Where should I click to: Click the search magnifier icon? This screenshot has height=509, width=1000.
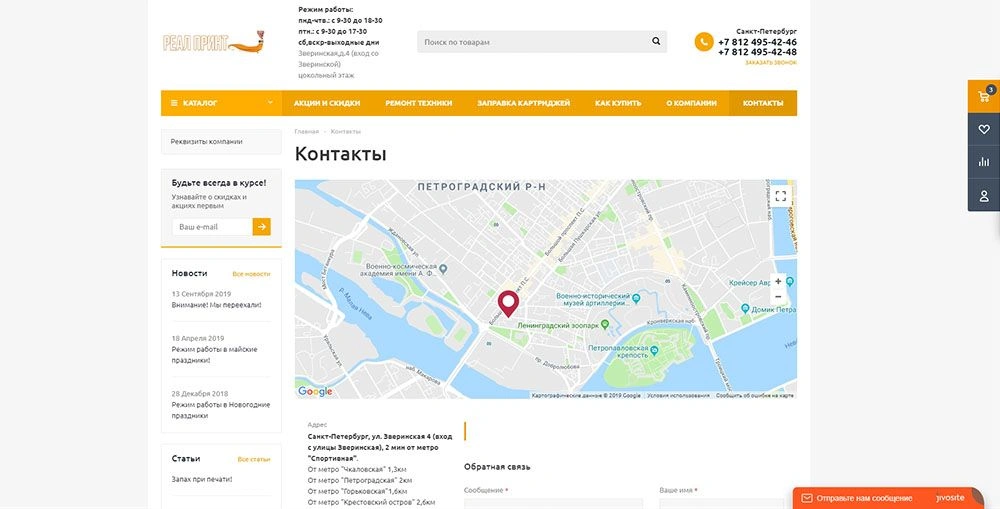click(656, 41)
